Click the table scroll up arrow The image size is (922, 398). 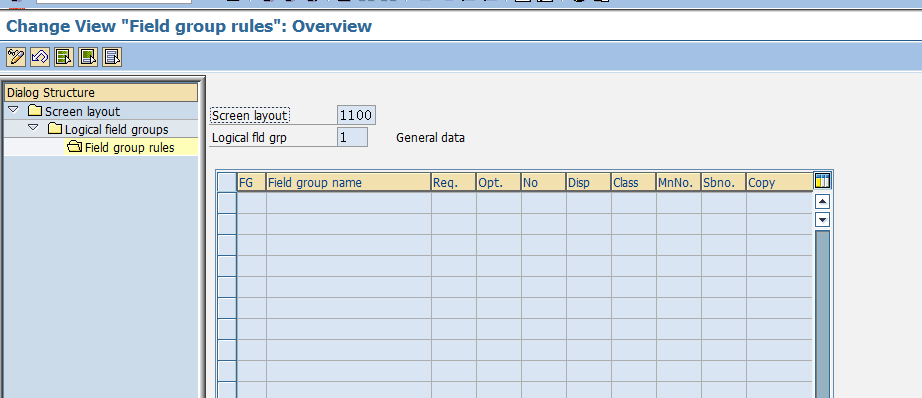[822, 202]
